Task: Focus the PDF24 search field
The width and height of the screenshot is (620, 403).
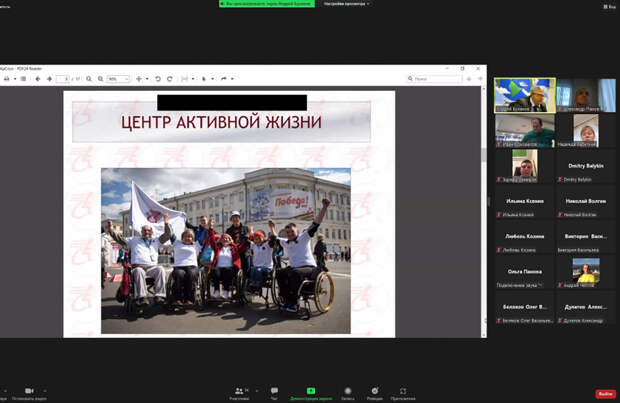Action: pos(435,79)
